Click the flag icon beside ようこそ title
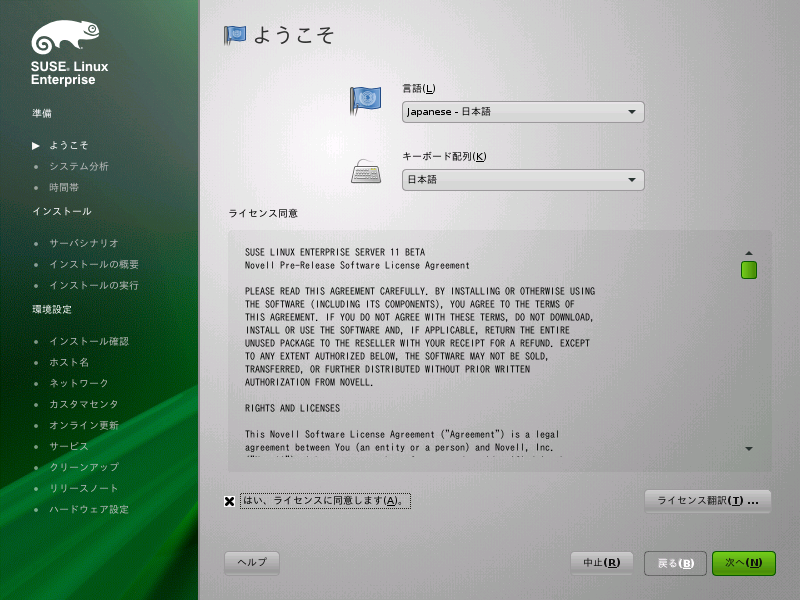This screenshot has height=600, width=800. (x=235, y=35)
